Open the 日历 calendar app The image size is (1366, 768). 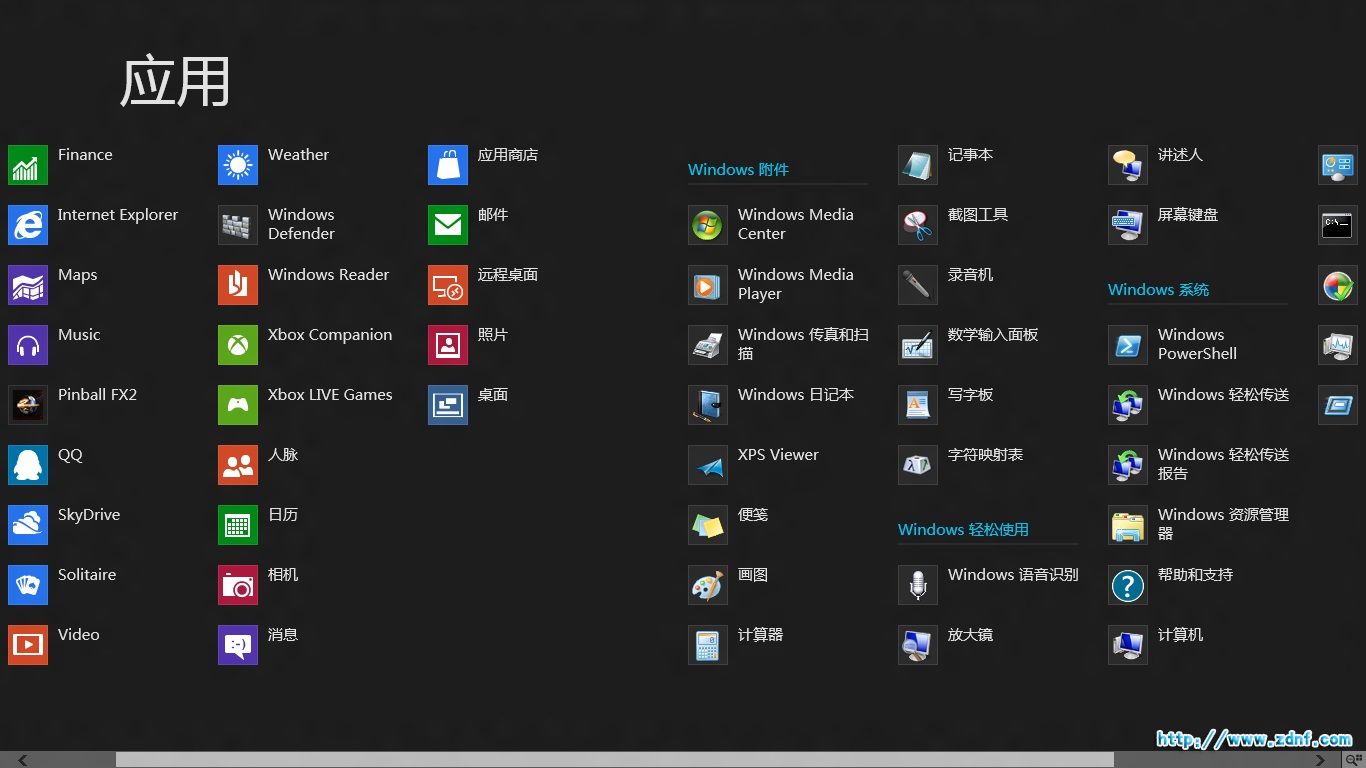(x=238, y=525)
